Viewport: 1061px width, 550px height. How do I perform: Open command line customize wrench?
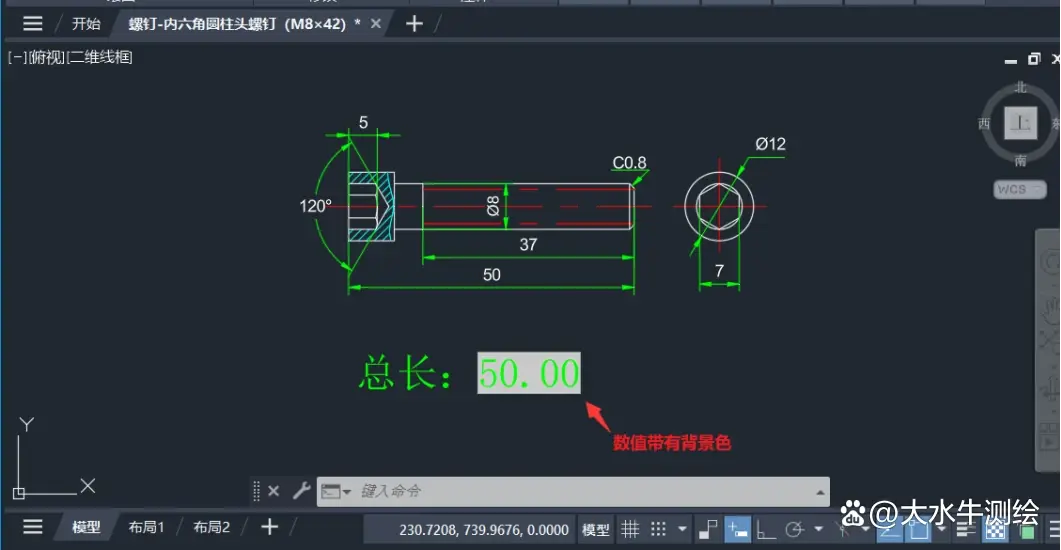click(x=301, y=490)
